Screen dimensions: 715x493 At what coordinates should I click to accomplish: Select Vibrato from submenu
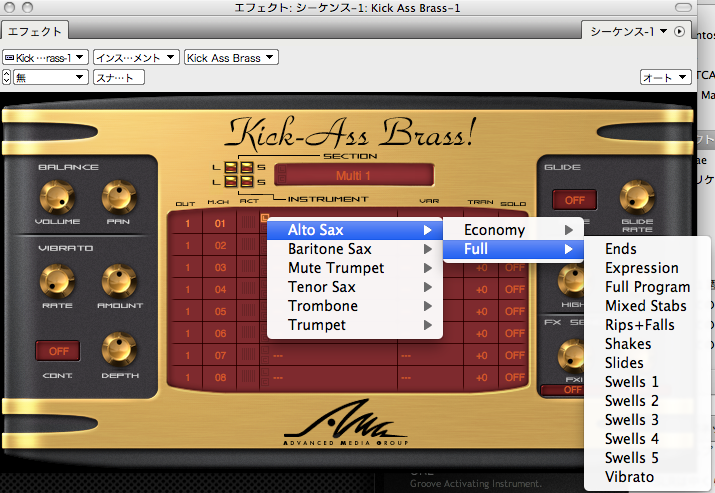click(648, 477)
